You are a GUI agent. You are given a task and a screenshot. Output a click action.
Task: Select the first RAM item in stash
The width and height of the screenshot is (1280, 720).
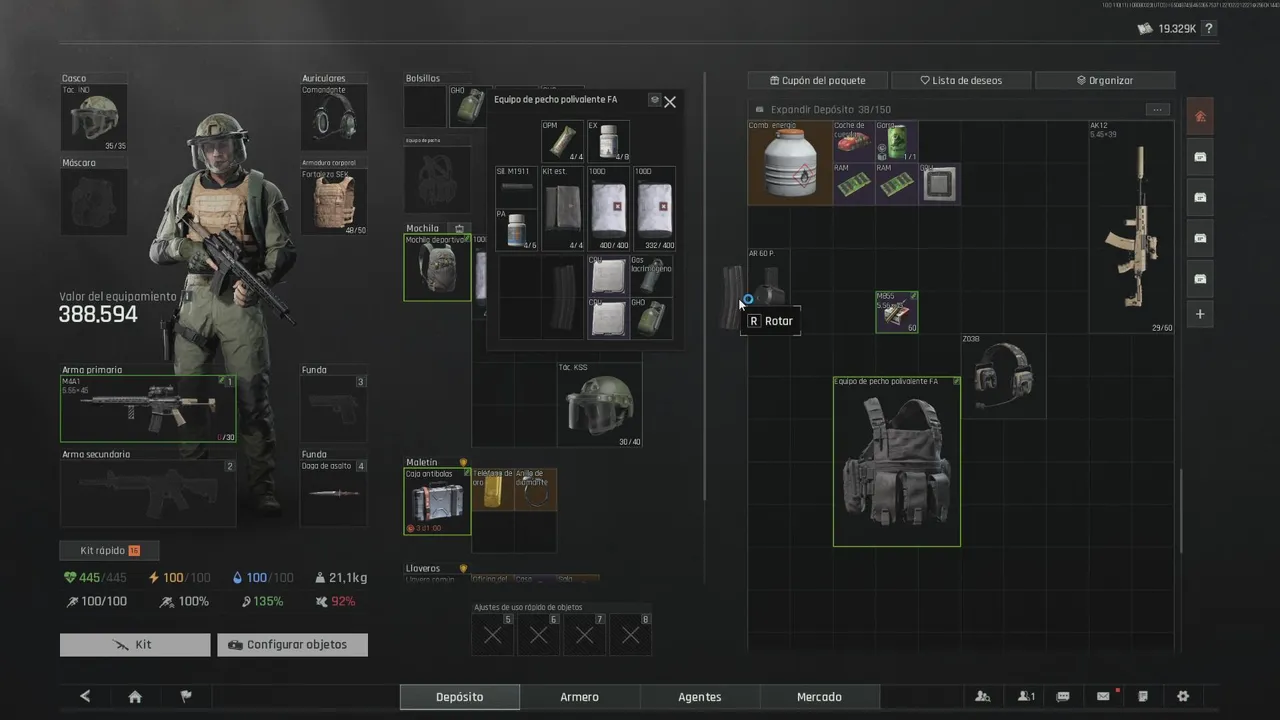[x=854, y=184]
